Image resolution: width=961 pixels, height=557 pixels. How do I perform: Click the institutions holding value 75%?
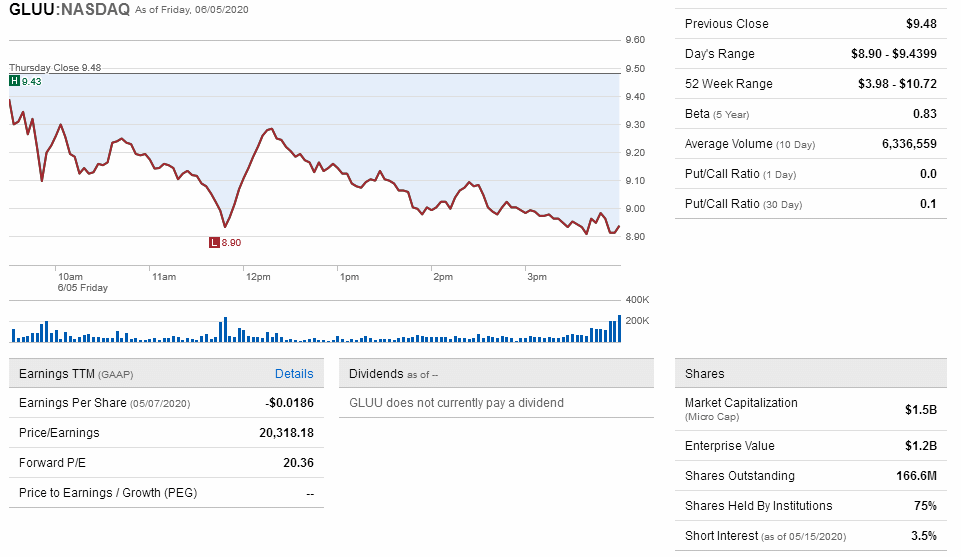pyautogui.click(x=925, y=506)
